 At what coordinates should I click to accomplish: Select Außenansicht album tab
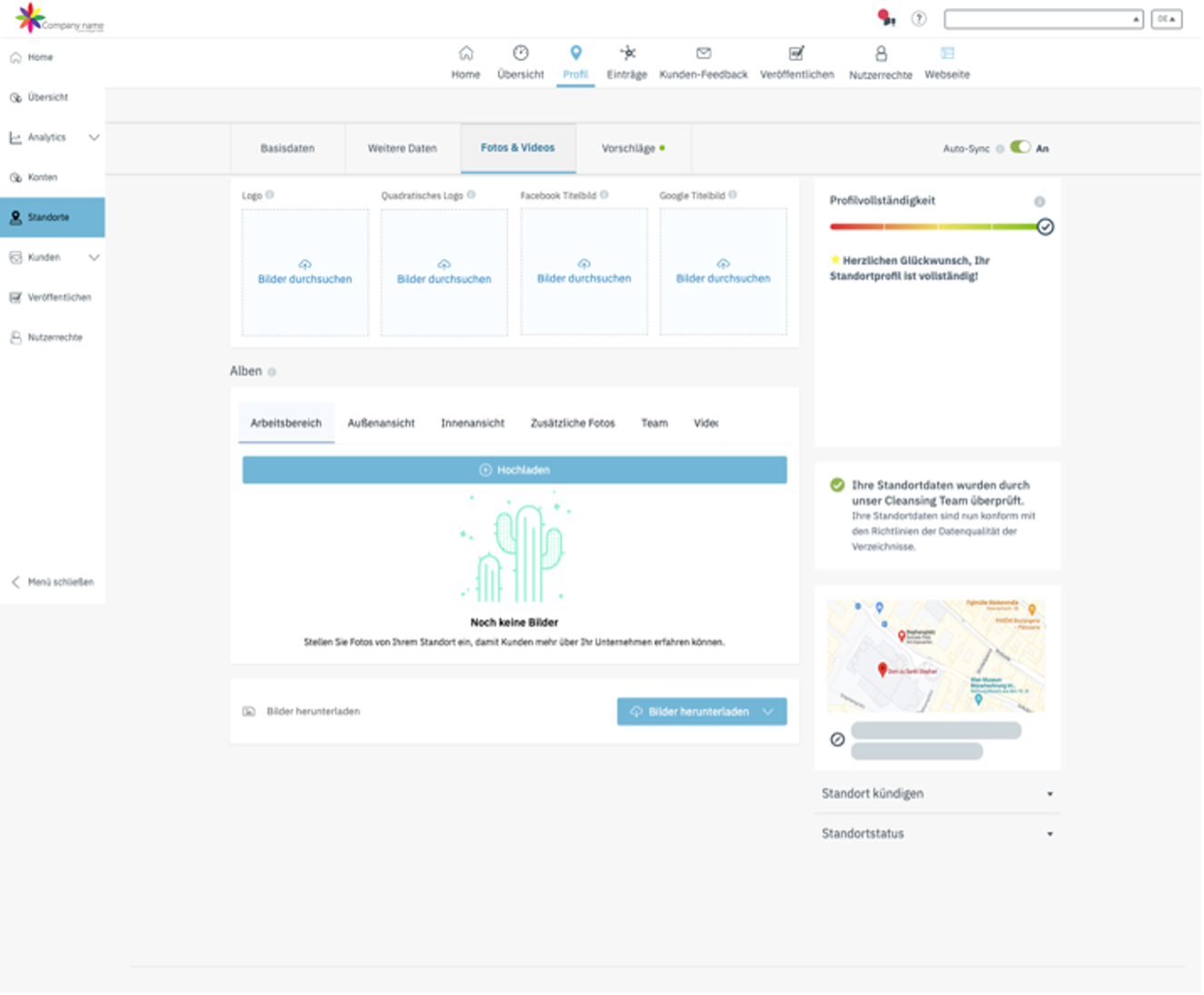[382, 424]
